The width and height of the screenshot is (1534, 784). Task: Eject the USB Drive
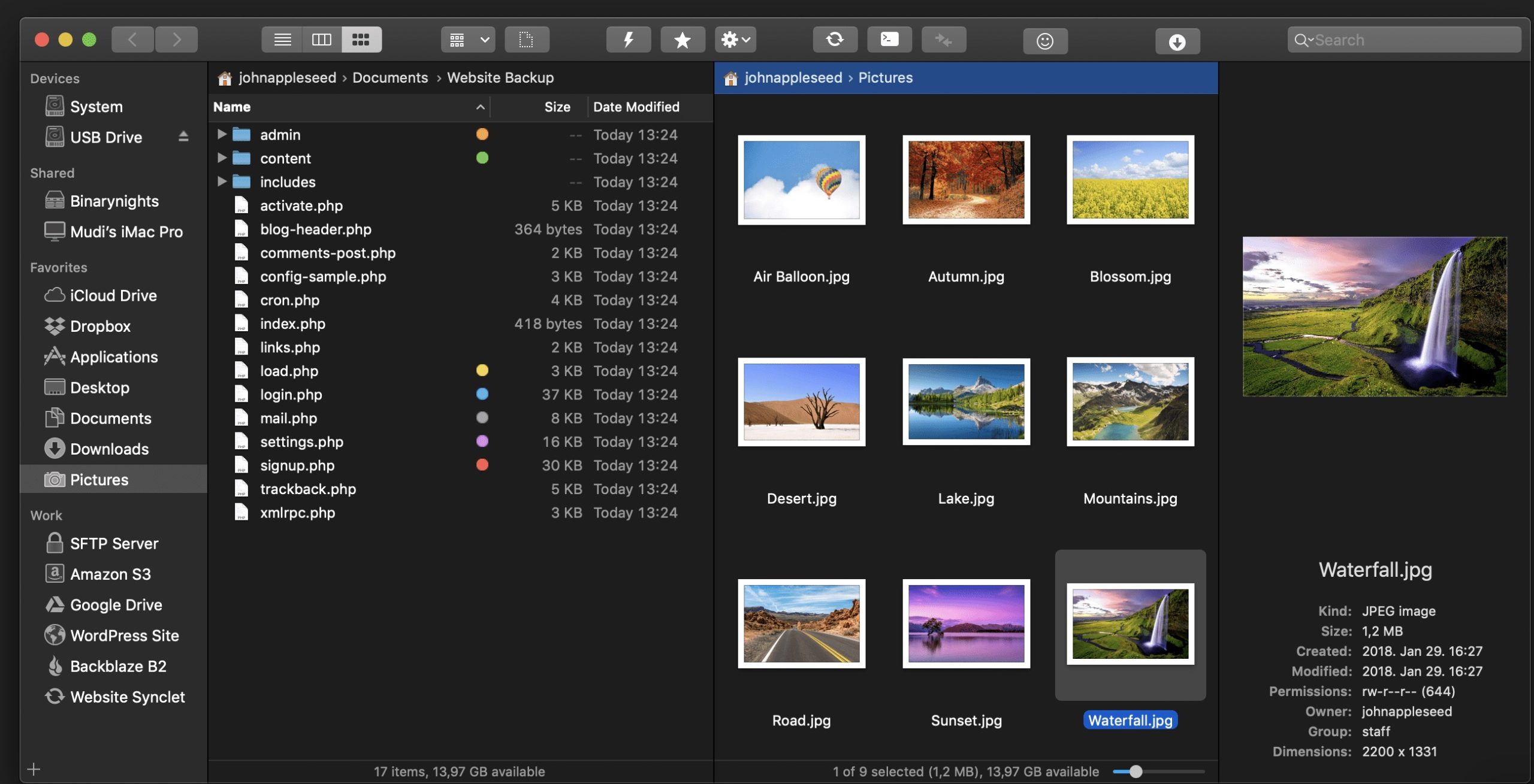pyautogui.click(x=183, y=137)
